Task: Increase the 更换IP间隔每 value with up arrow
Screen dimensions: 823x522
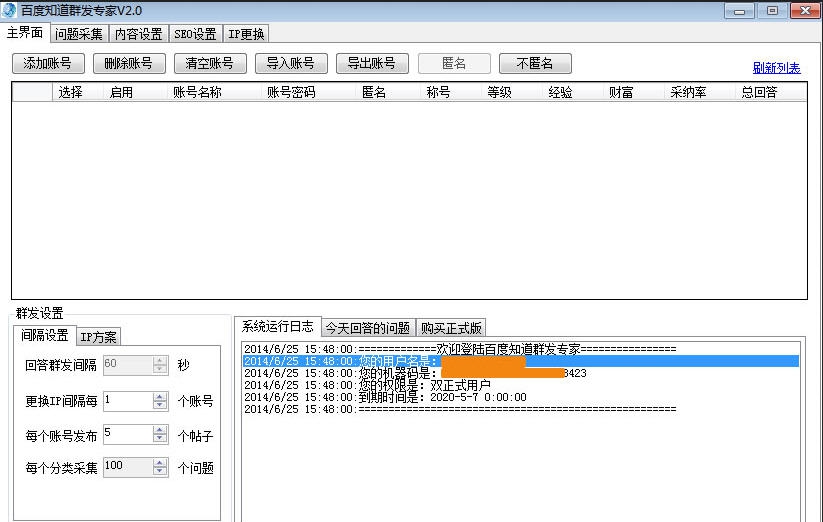Action: click(160, 397)
